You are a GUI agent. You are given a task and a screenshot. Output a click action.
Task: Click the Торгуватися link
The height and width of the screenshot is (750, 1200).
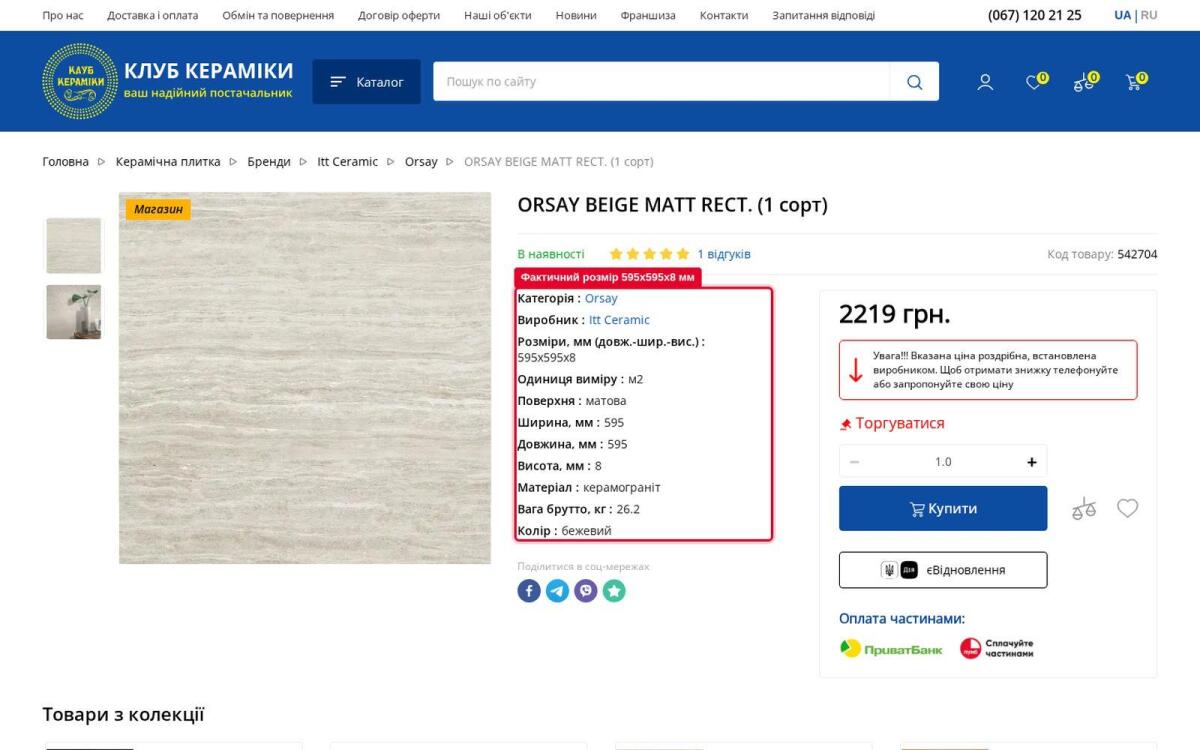click(892, 423)
